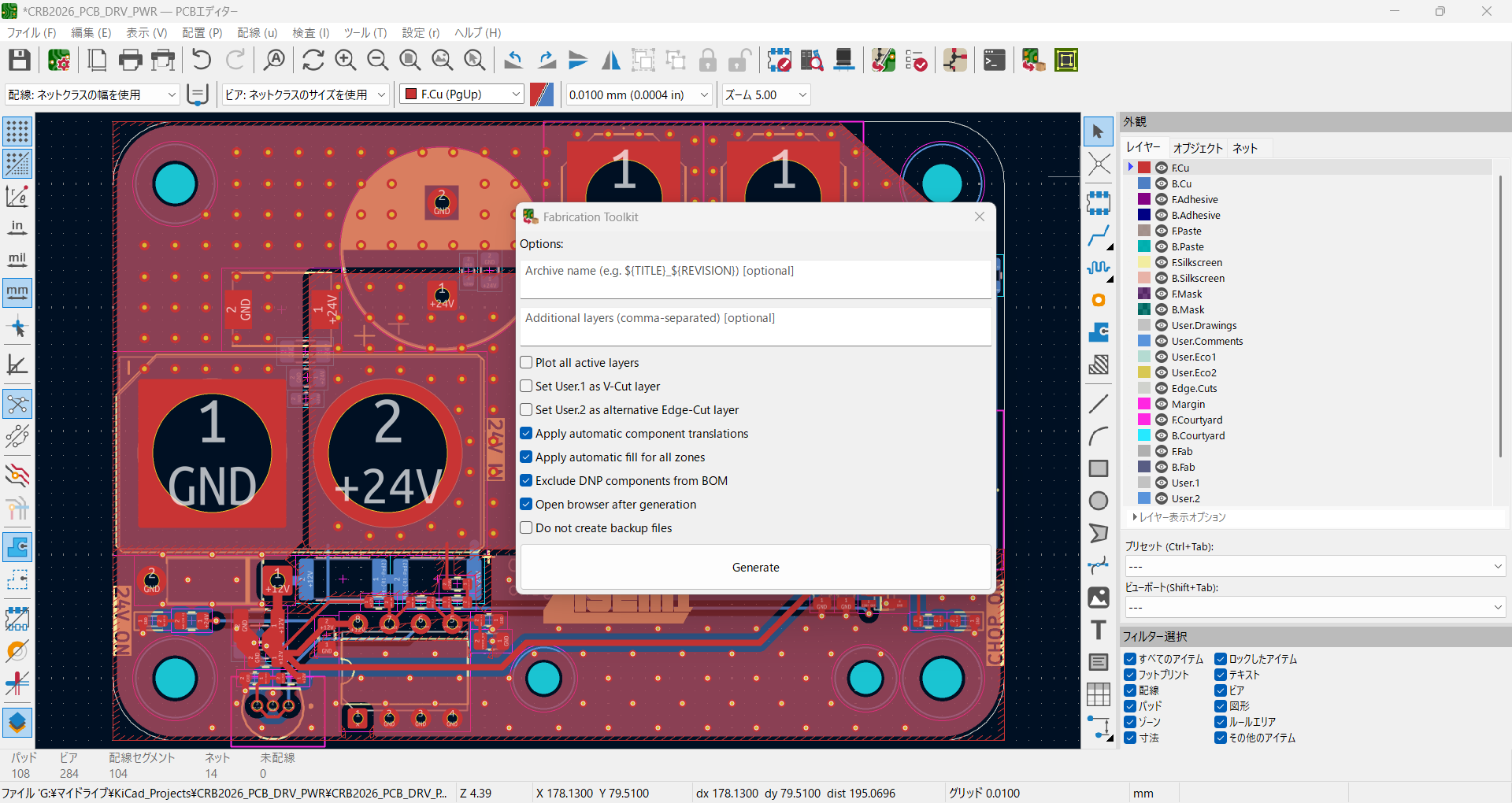This screenshot has height=803, width=1512.
Task: Select the Draw circle tool
Action: pyautogui.click(x=1099, y=501)
